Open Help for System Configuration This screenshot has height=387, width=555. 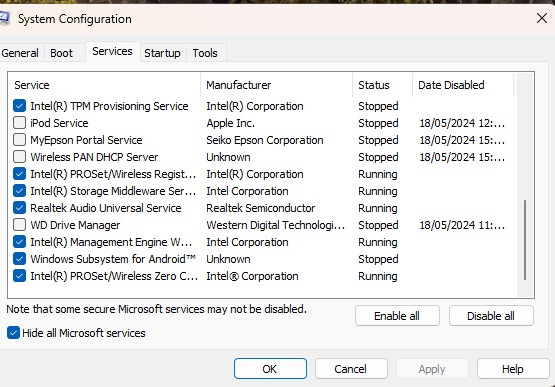coord(513,369)
